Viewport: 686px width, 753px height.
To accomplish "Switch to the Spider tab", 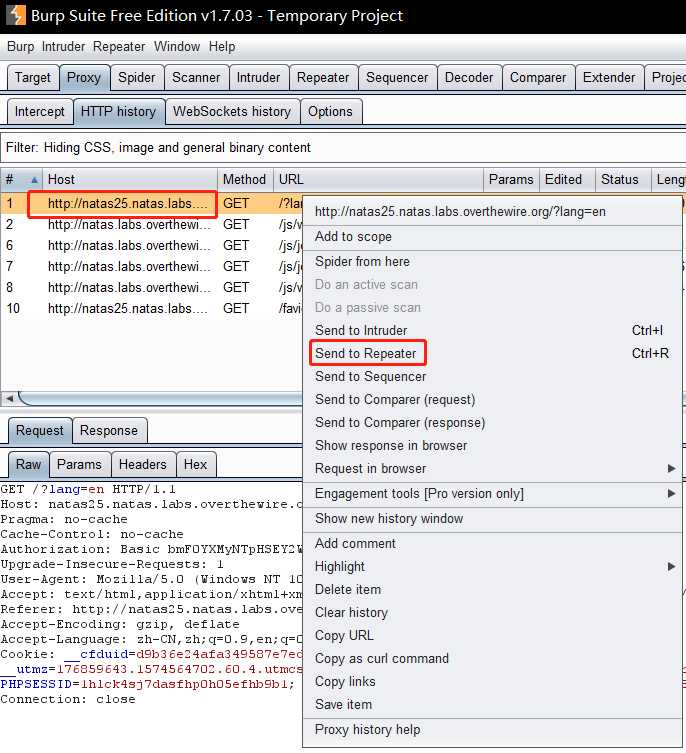I will pyautogui.click(x=136, y=78).
